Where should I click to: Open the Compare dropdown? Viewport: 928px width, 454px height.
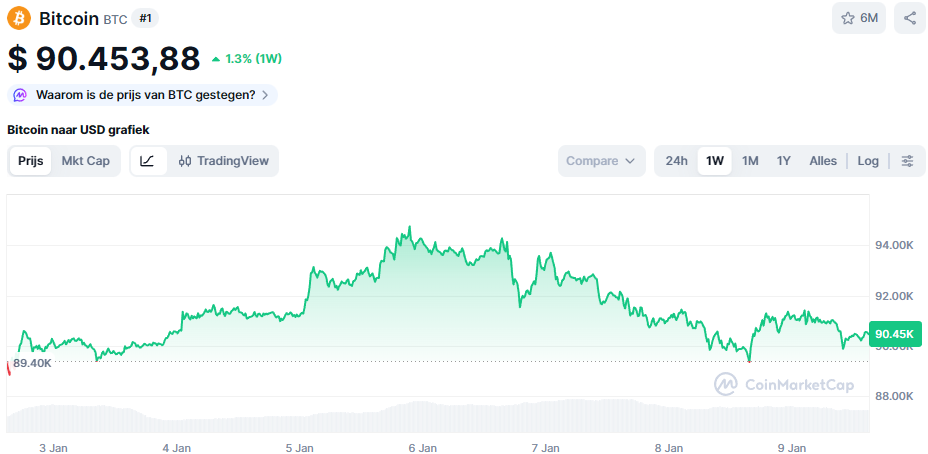pos(601,161)
